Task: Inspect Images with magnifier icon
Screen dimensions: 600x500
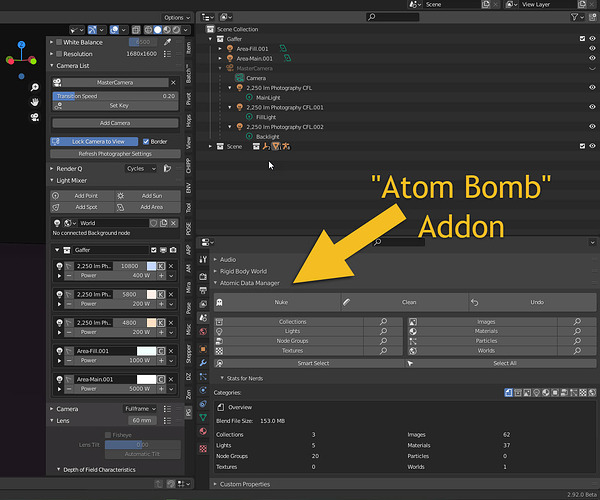Action: (x=577, y=322)
